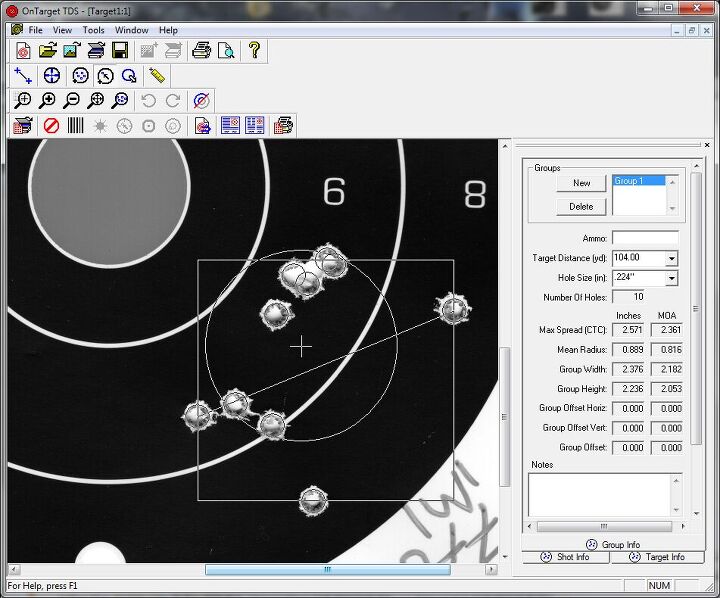
Task: Click the Print icon in toolbar
Action: (x=201, y=50)
